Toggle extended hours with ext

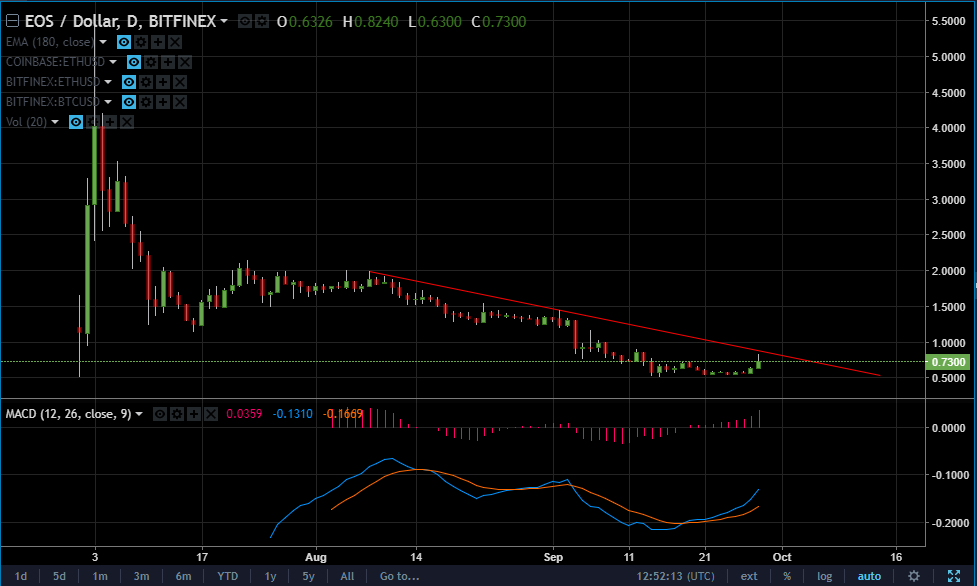(x=749, y=576)
